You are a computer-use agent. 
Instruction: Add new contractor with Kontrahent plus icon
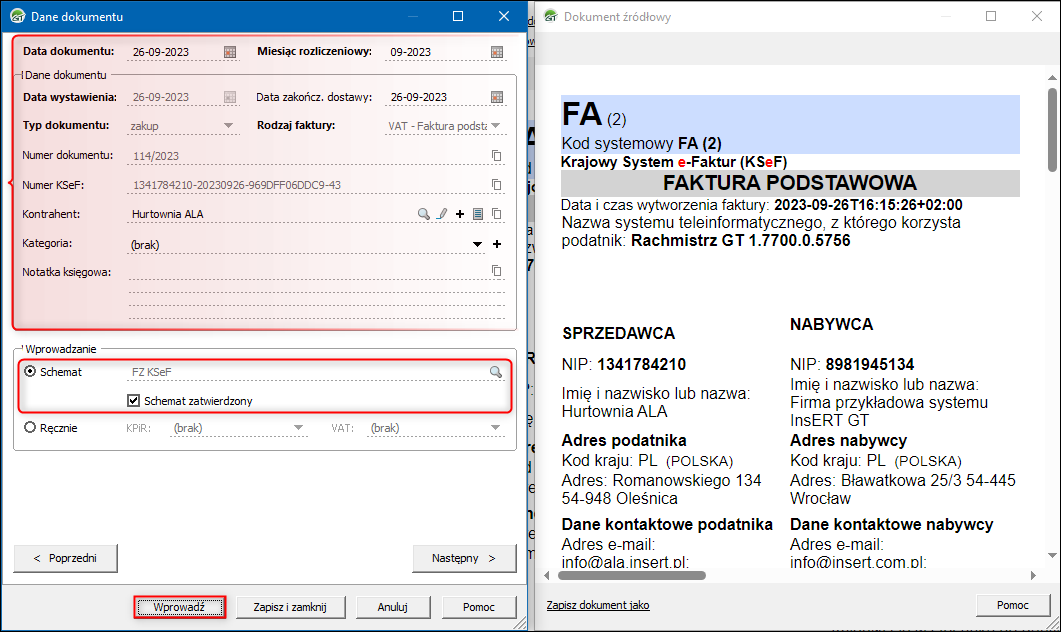460,214
